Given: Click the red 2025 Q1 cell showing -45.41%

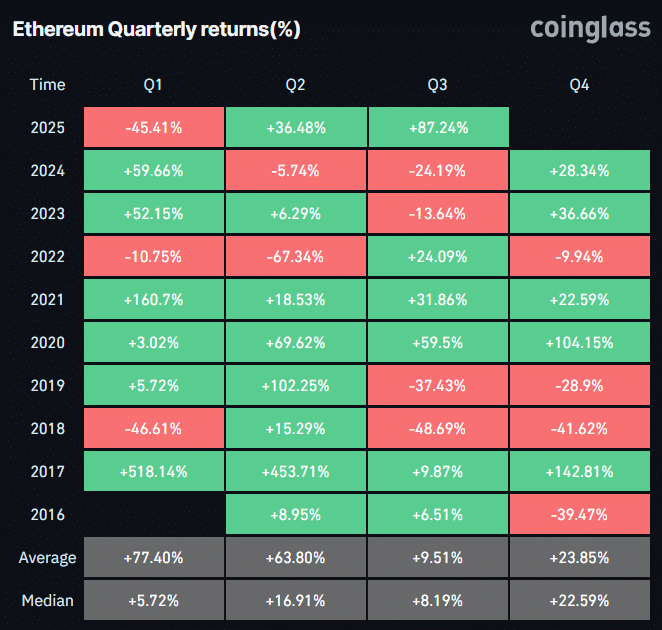Looking at the screenshot, I should click(x=153, y=128).
